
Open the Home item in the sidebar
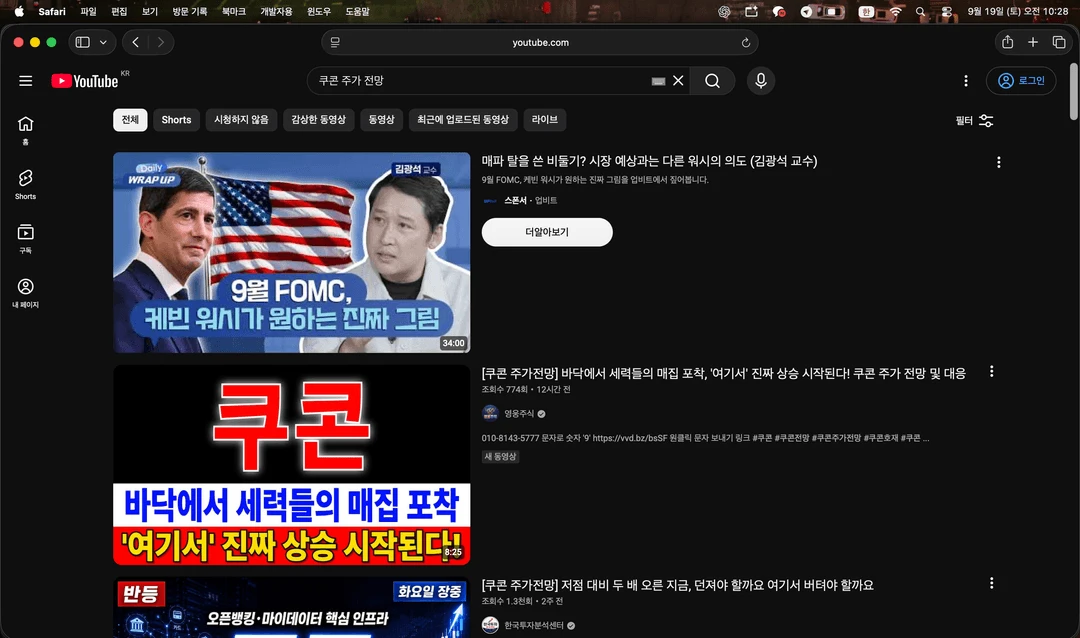click(x=25, y=130)
